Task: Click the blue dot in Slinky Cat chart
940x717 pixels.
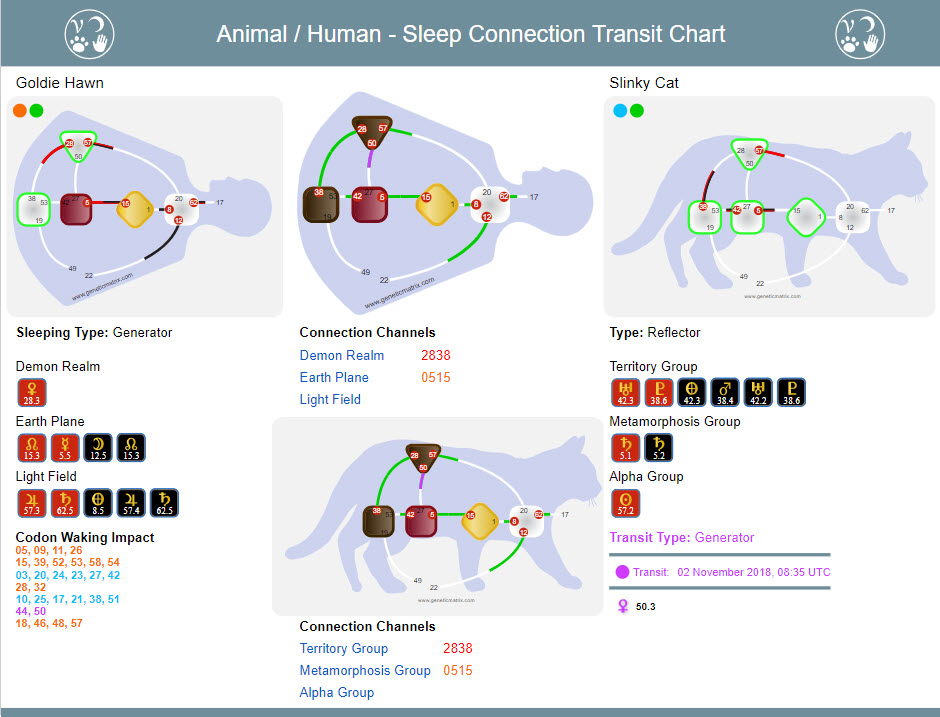Action: tap(620, 110)
